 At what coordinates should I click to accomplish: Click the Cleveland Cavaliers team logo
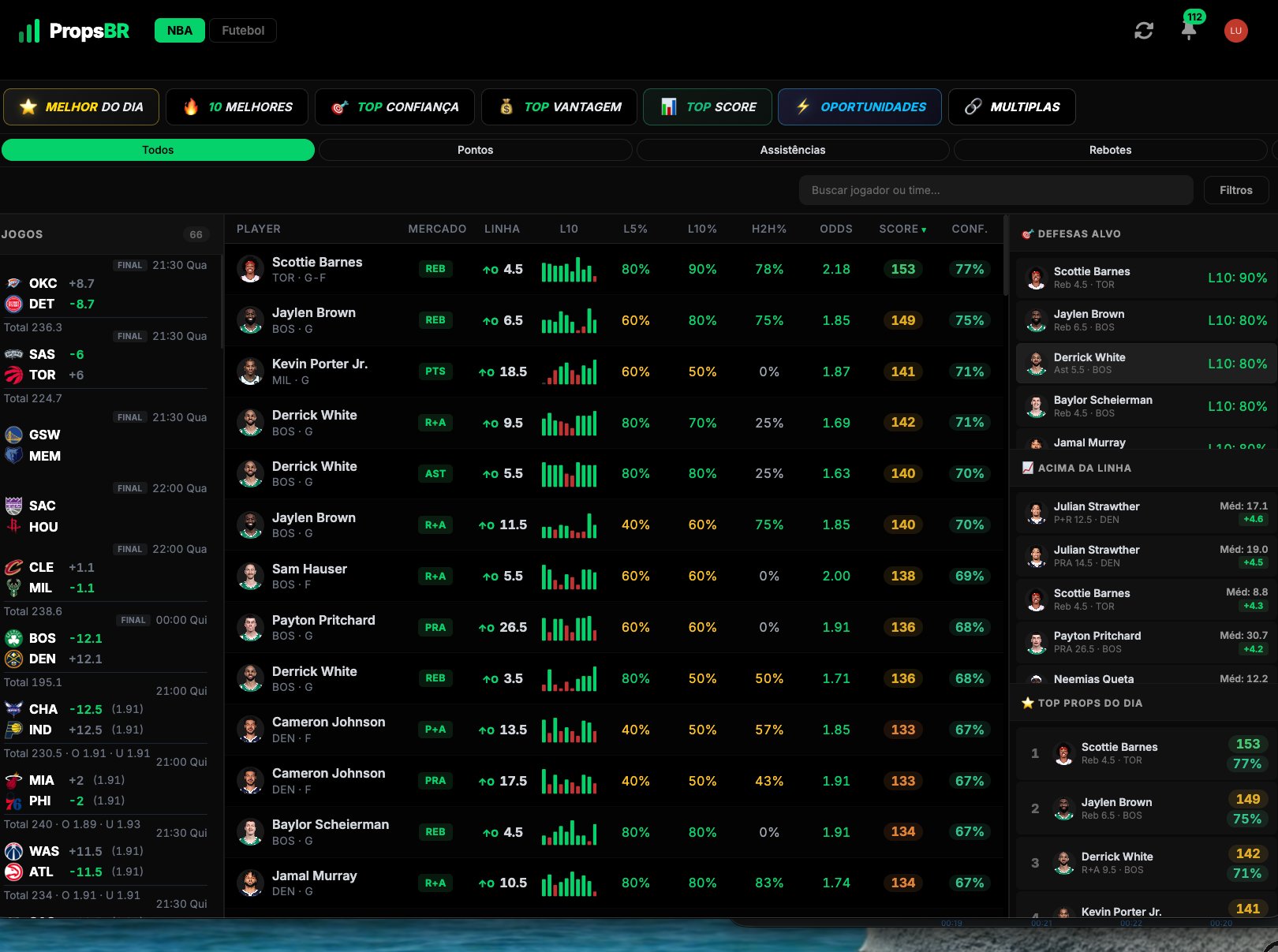[13, 567]
